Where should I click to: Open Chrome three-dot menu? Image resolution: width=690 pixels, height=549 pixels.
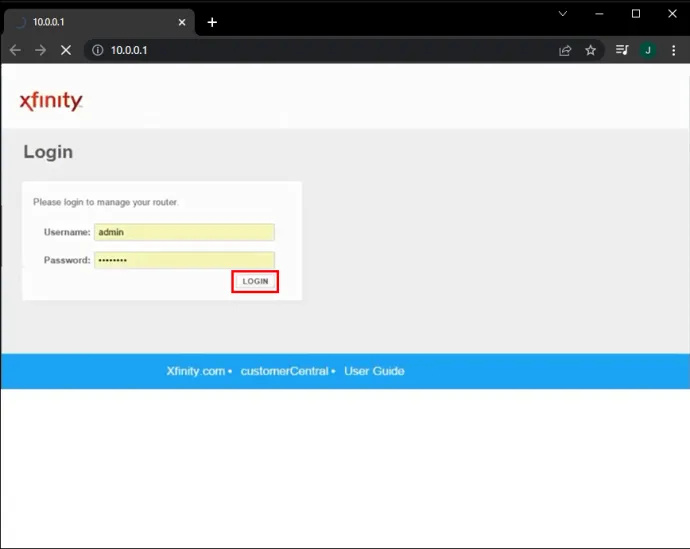674,51
